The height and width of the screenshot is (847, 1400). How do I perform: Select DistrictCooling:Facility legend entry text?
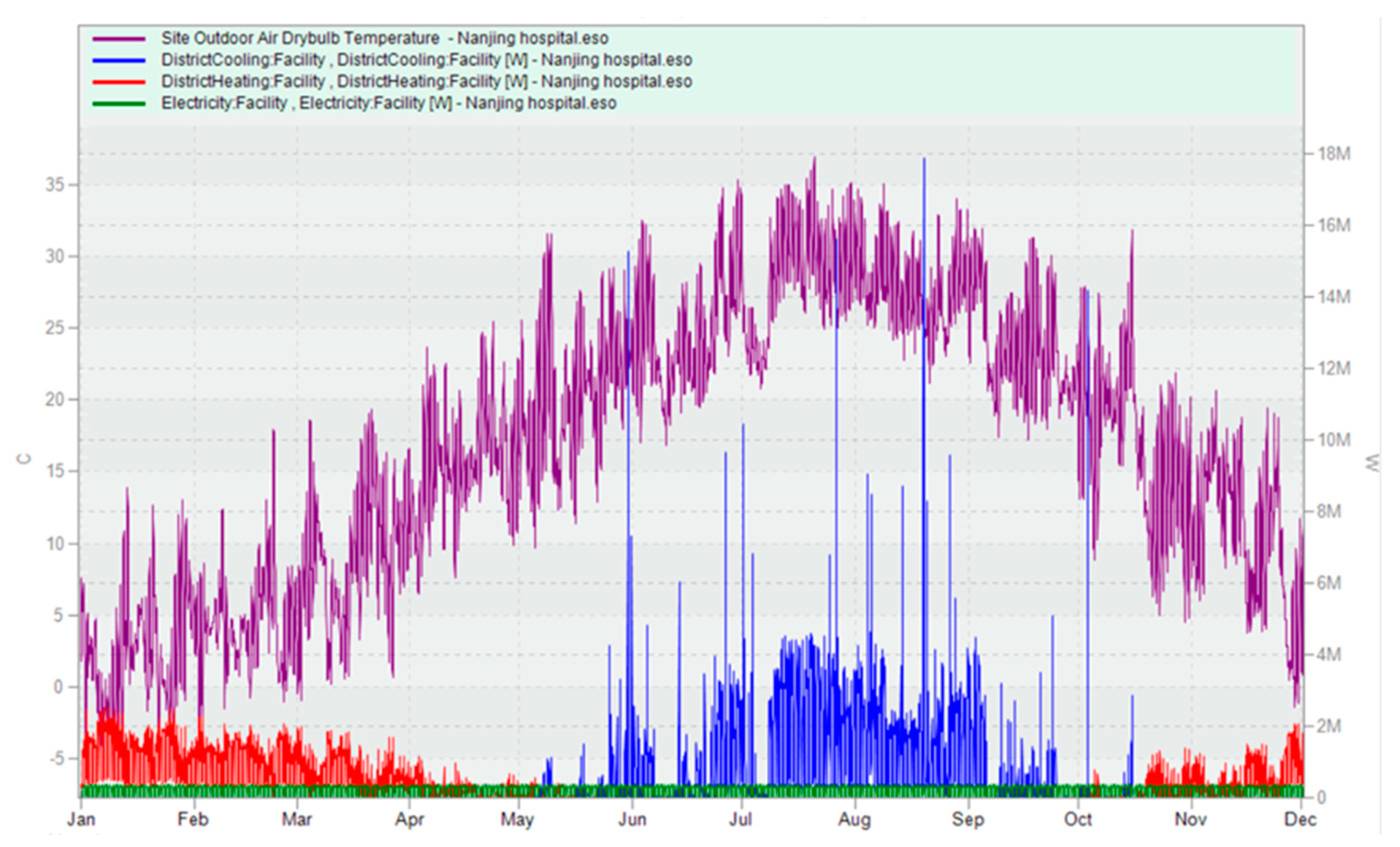point(426,60)
